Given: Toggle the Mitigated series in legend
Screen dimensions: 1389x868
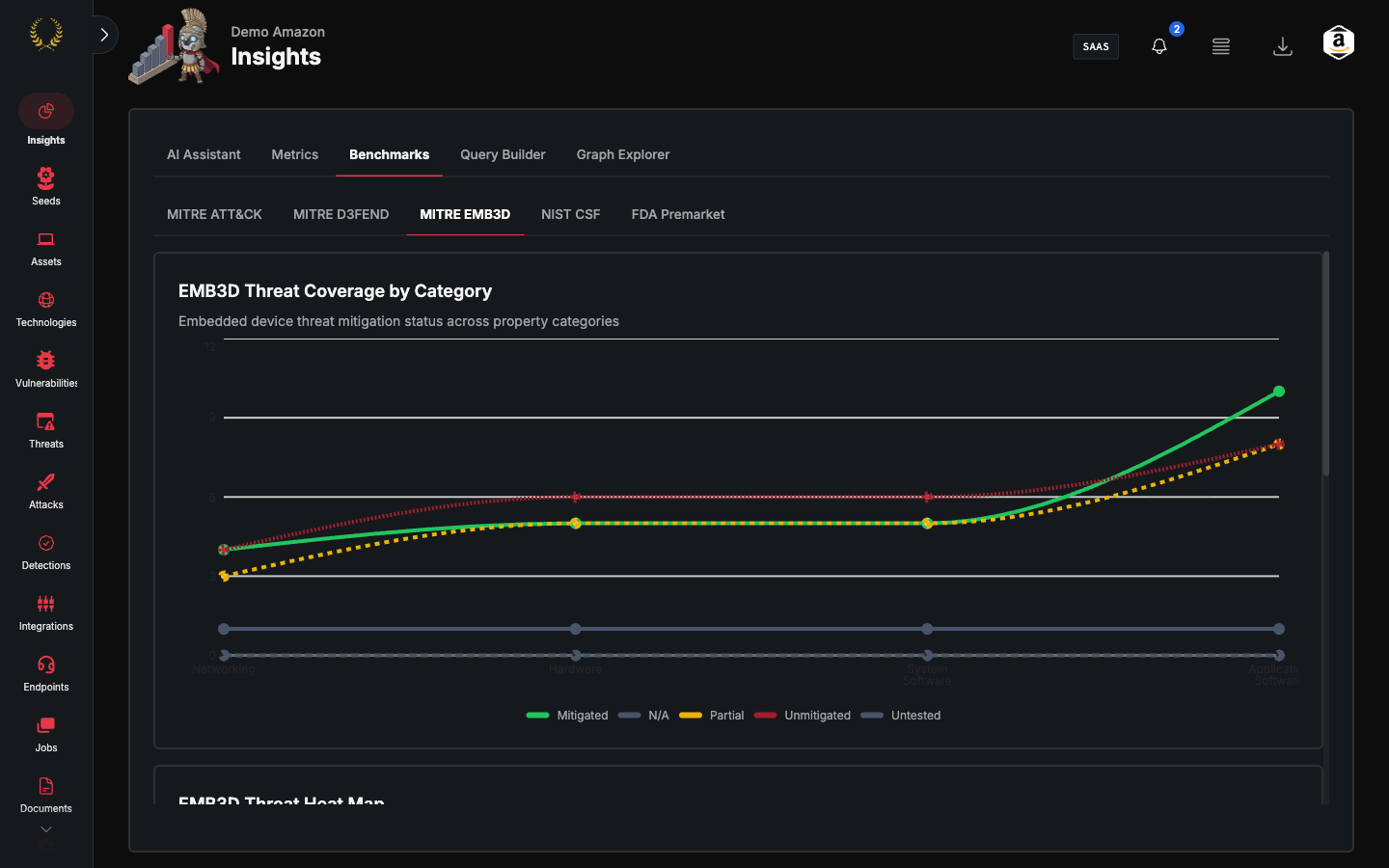Looking at the screenshot, I should point(567,716).
